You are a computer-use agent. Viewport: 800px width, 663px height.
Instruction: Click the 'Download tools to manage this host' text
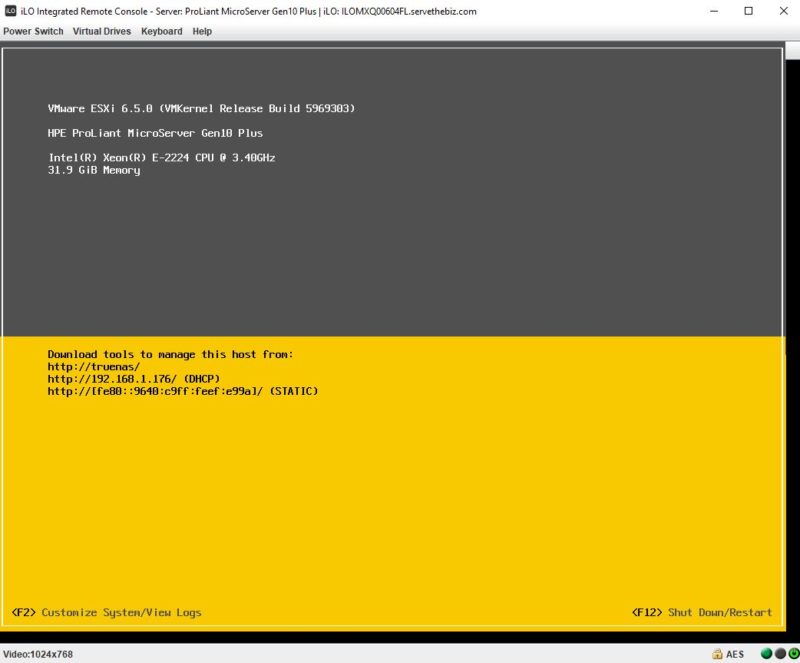(x=170, y=354)
